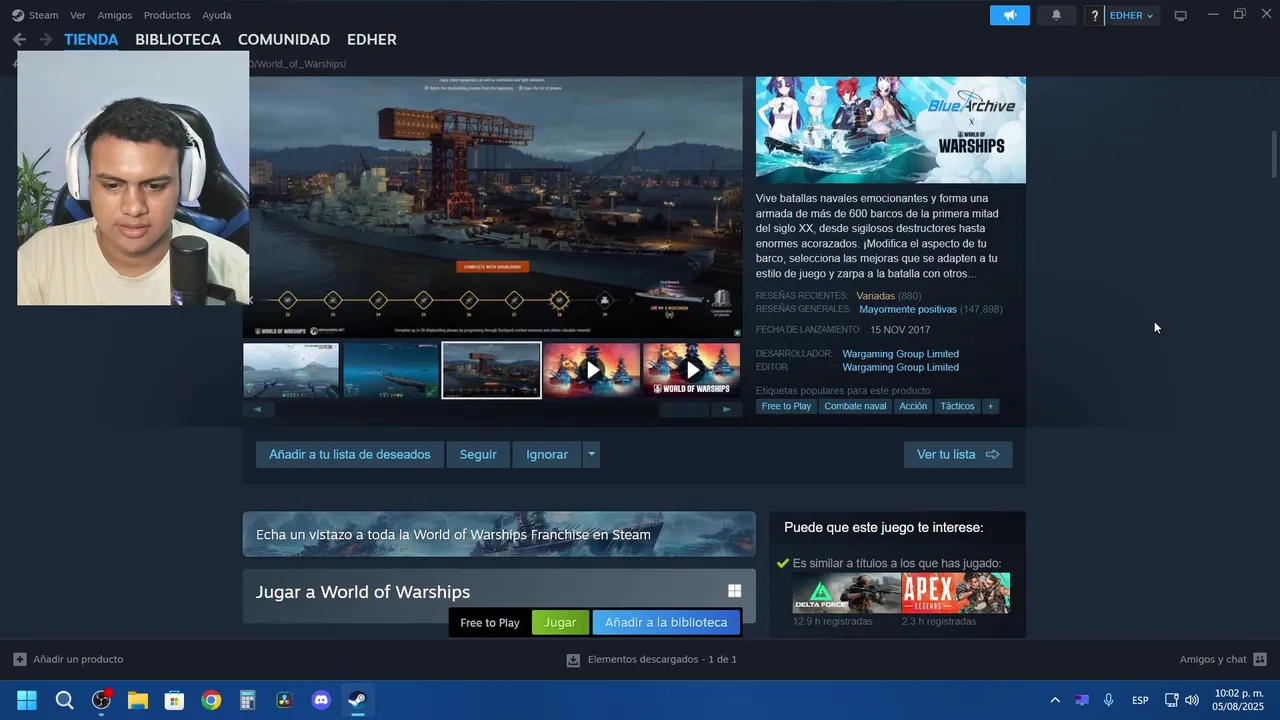The height and width of the screenshot is (720, 1280).
Task: Click Añadir un producto
Action: click(68, 659)
